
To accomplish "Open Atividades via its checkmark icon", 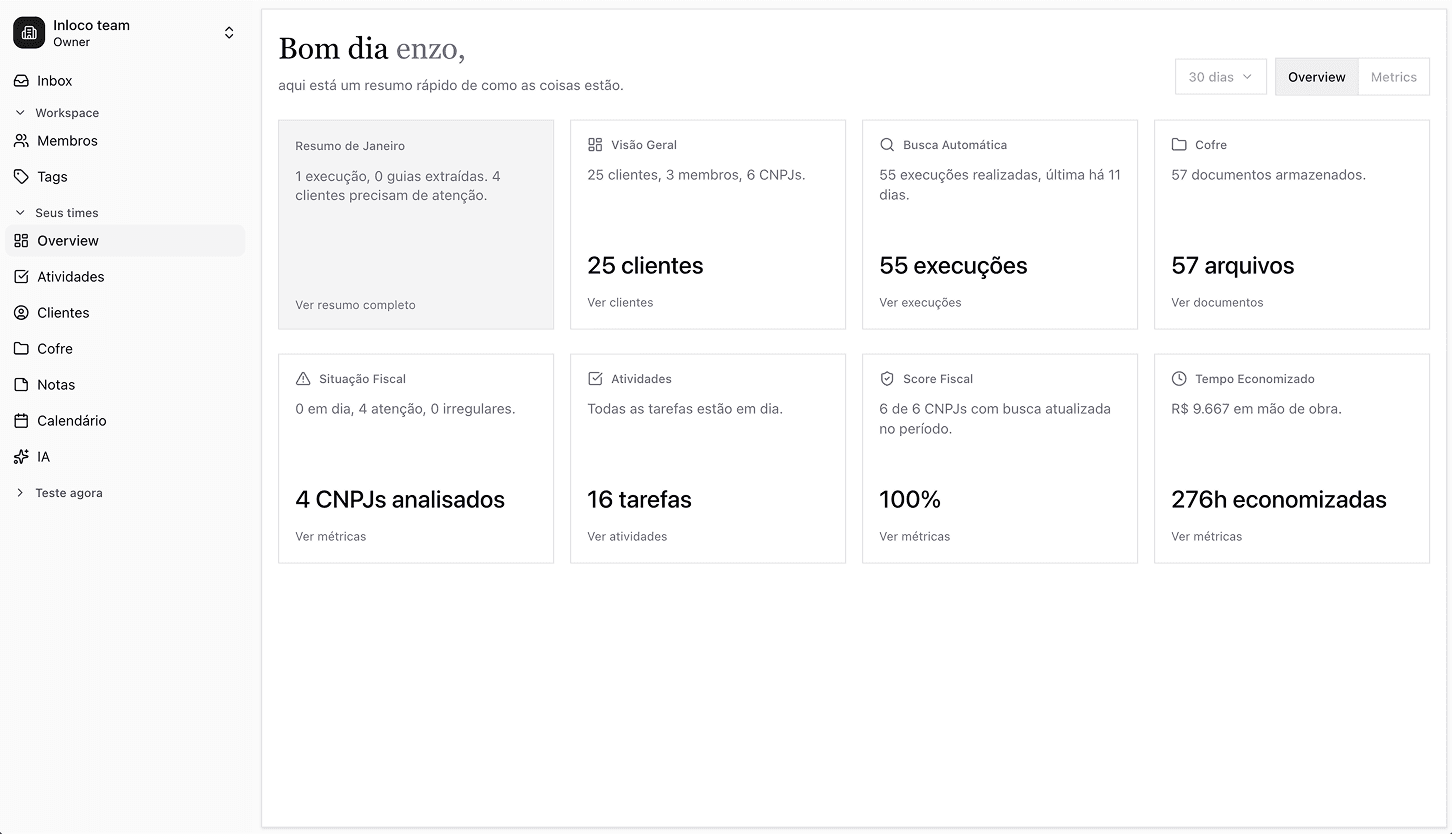I will point(21,276).
